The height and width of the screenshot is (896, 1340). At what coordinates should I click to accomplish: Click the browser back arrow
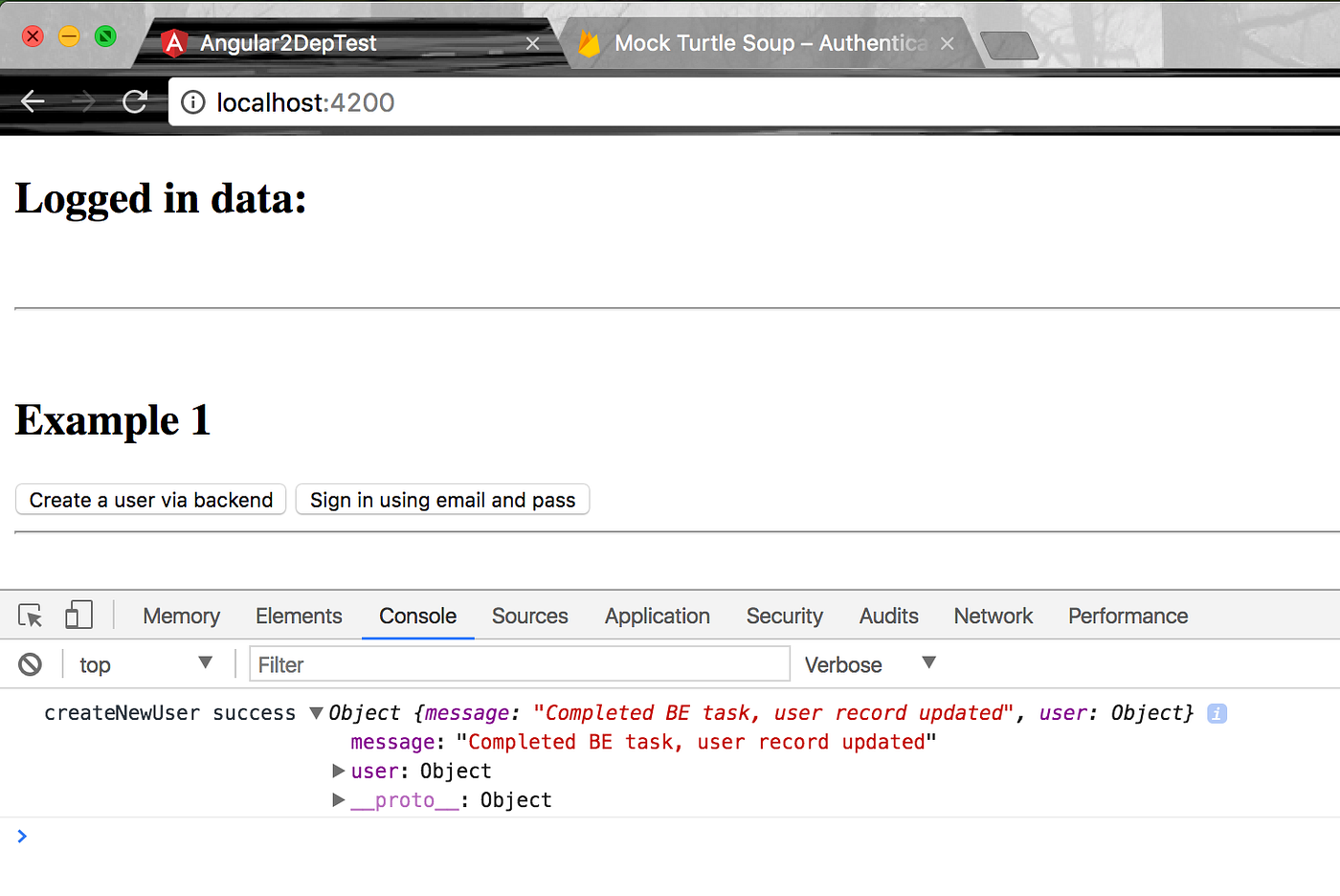(x=33, y=101)
